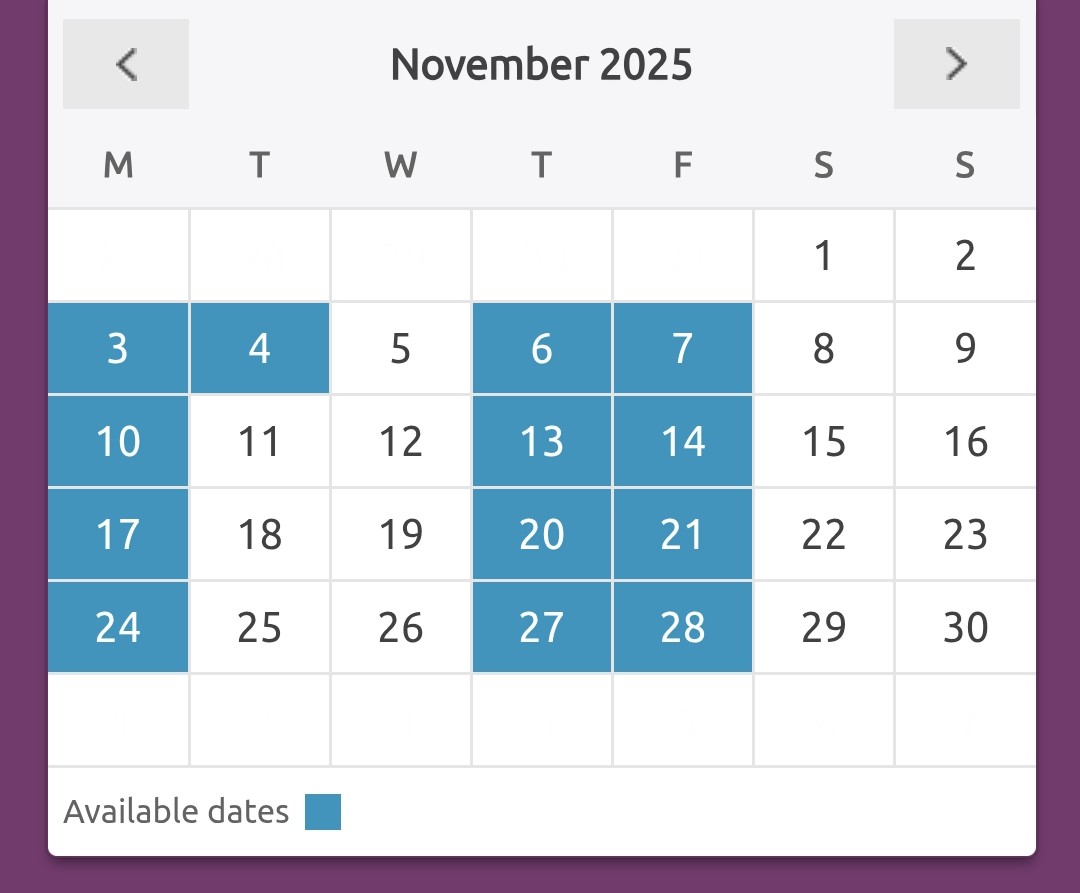The height and width of the screenshot is (893, 1080).
Task: Click unavailable Sunday November 30
Action: coord(965,627)
